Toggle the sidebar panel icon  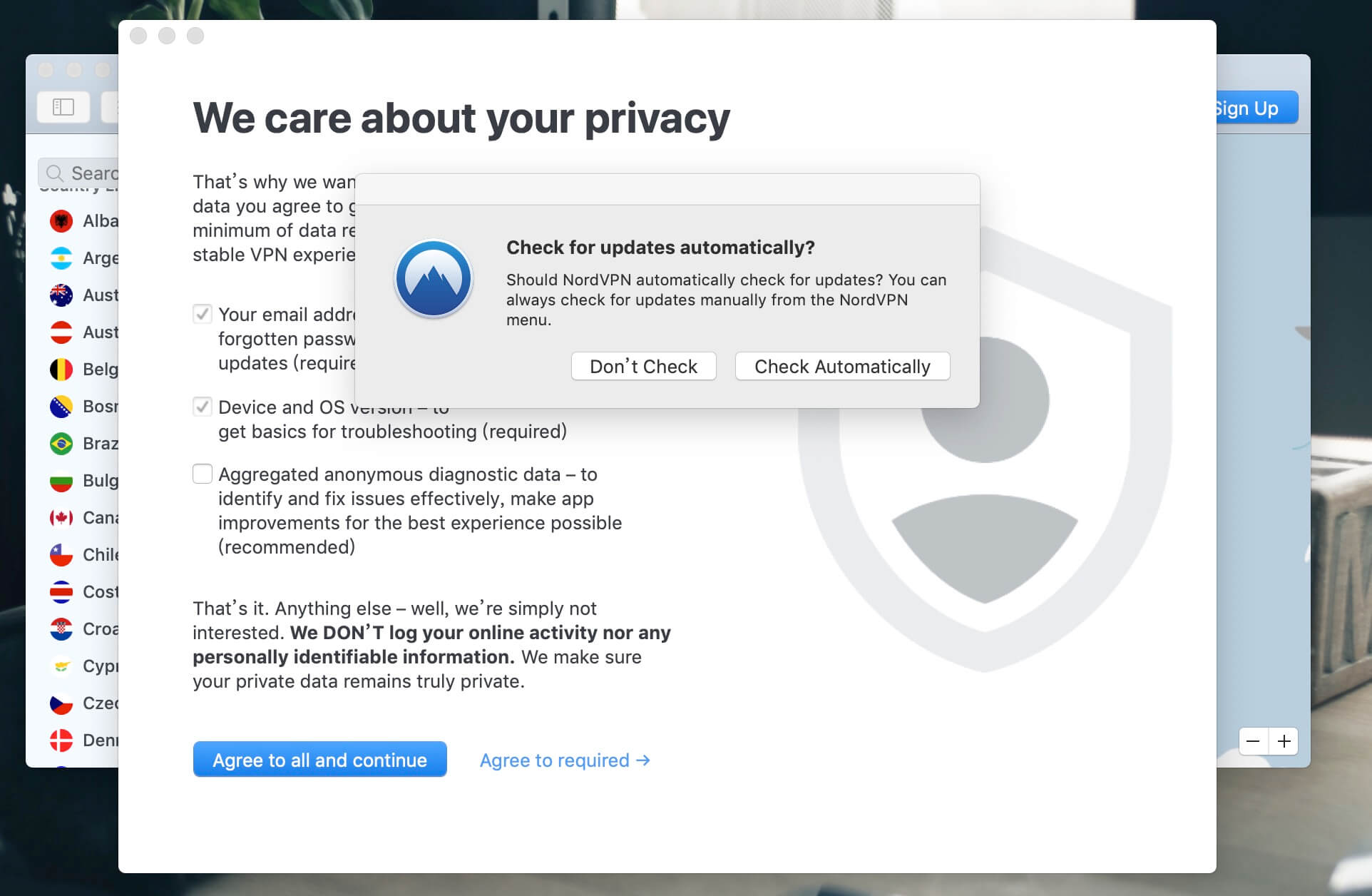[x=63, y=108]
